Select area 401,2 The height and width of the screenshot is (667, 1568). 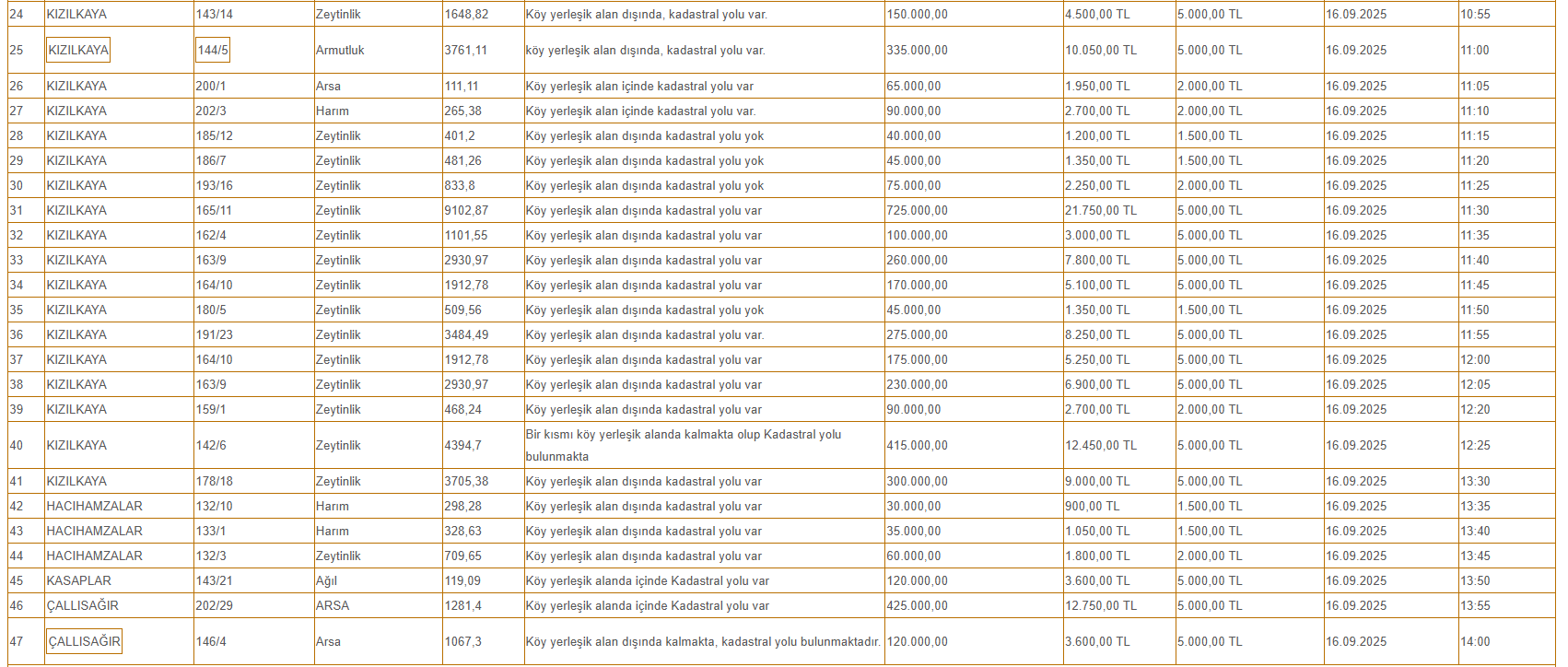(x=460, y=135)
